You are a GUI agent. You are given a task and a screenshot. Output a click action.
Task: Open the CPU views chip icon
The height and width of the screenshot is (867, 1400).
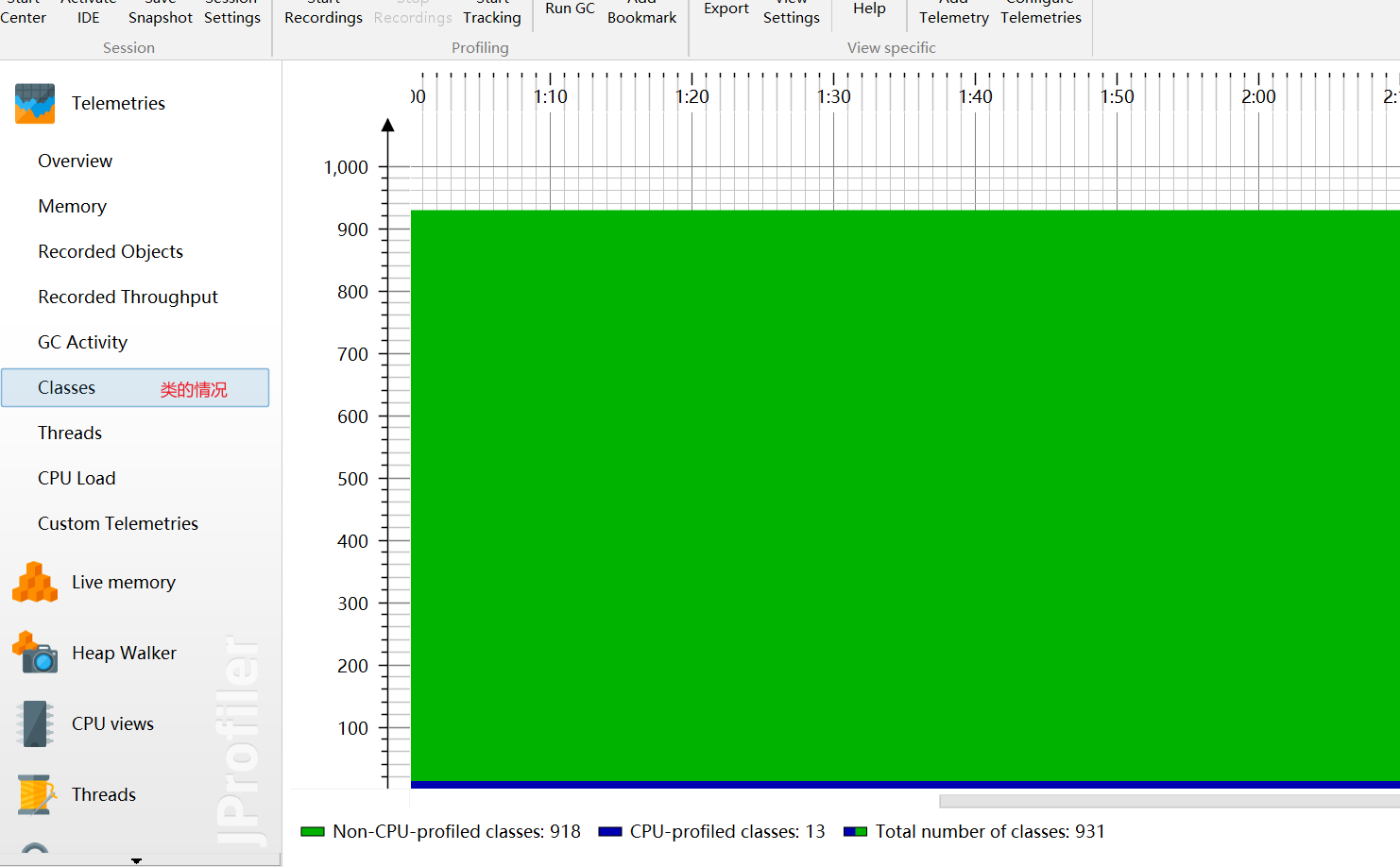coord(35,723)
